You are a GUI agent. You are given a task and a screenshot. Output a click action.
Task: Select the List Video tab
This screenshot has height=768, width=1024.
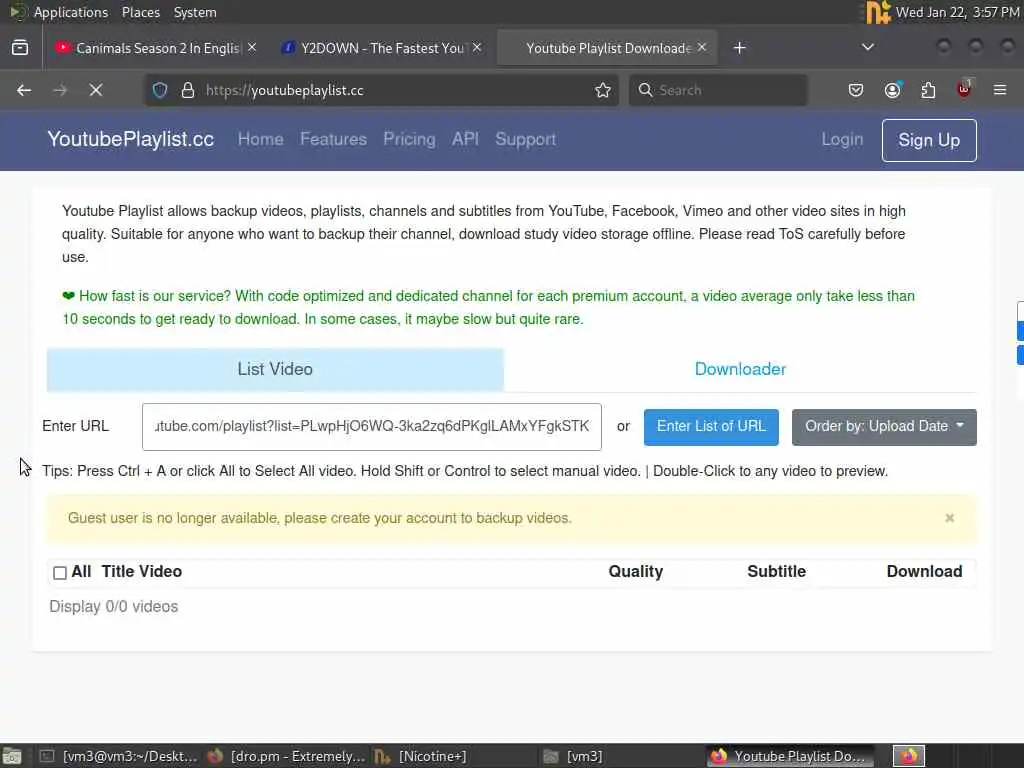(x=275, y=370)
